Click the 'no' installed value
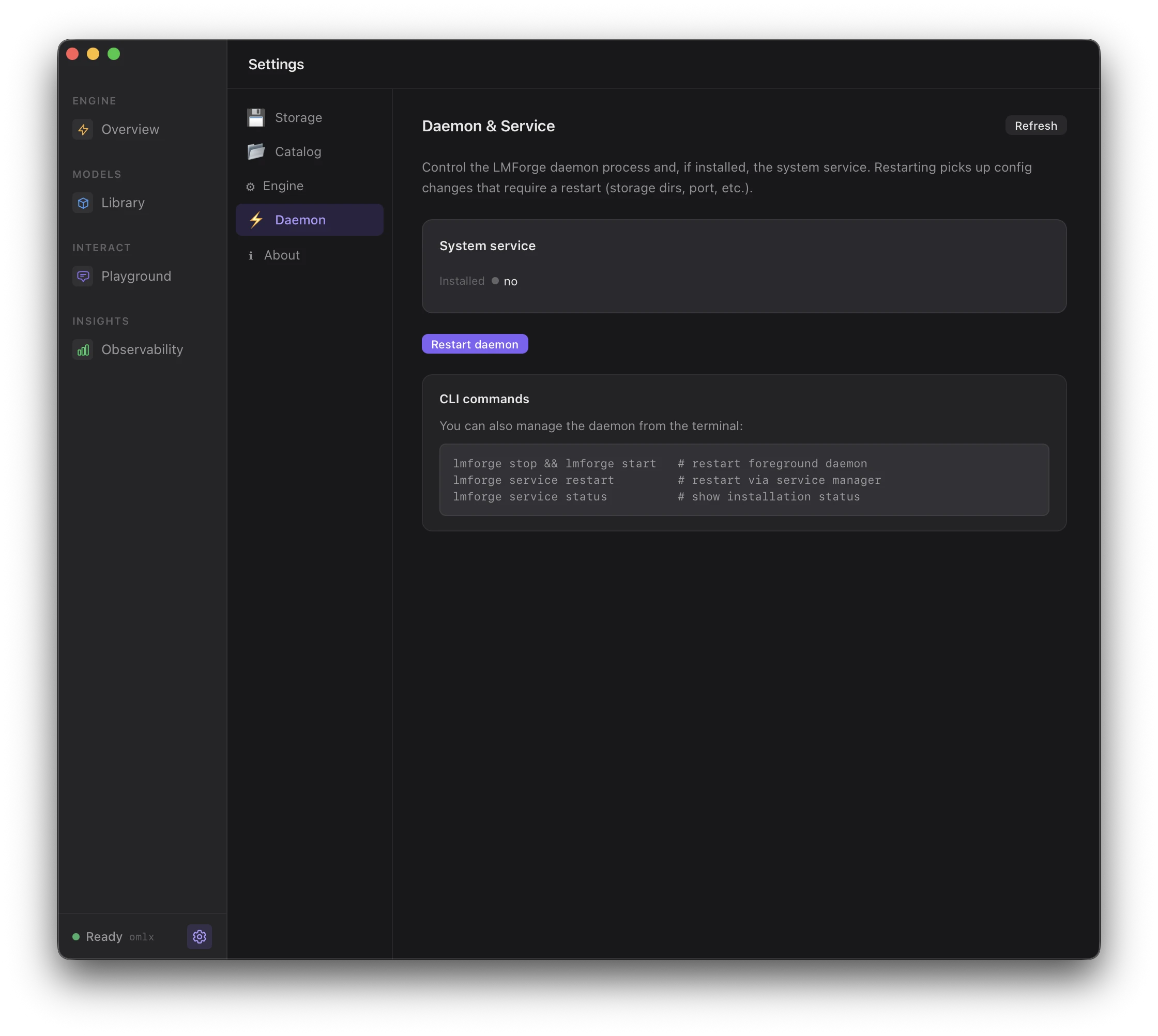The image size is (1158, 1036). [x=511, y=281]
